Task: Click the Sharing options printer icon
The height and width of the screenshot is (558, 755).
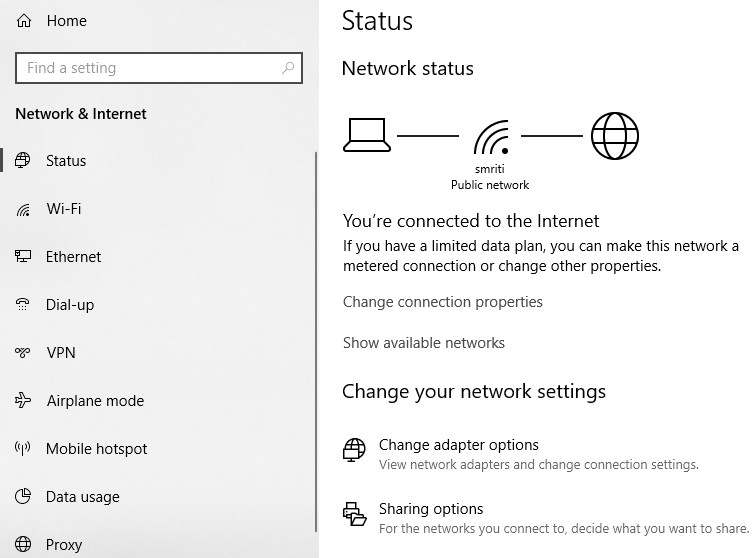Action: click(354, 513)
